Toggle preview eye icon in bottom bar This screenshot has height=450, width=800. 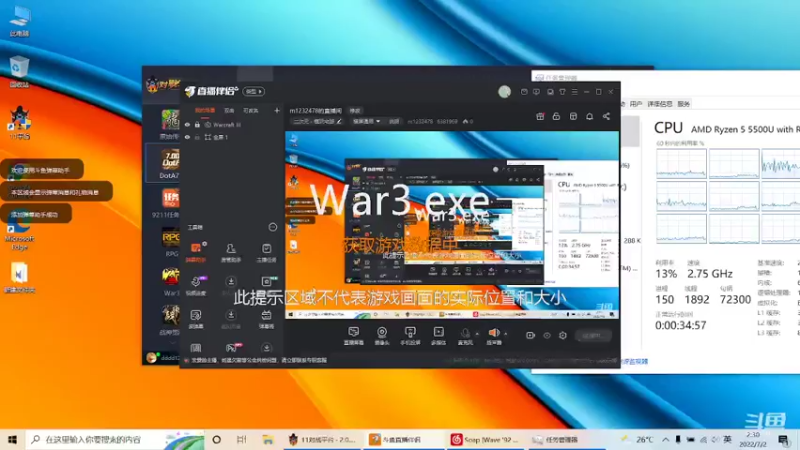[x=546, y=335]
